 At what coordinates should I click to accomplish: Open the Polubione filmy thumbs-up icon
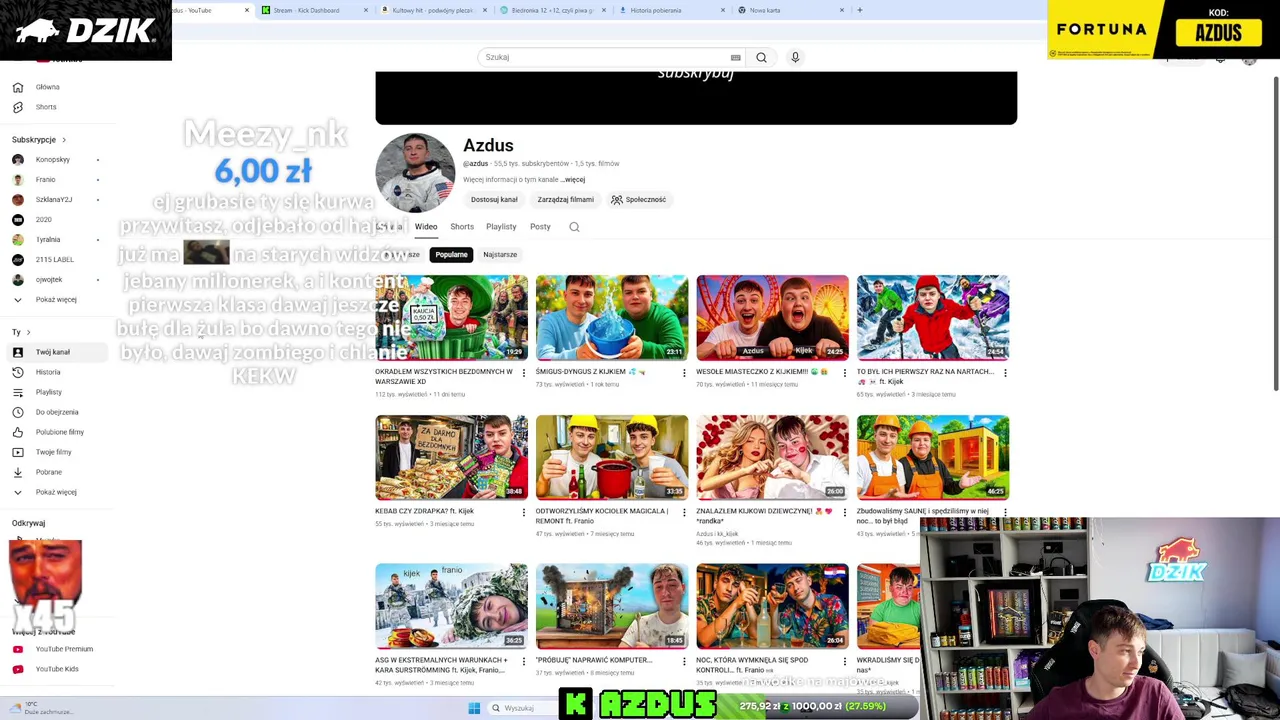pos(17,432)
